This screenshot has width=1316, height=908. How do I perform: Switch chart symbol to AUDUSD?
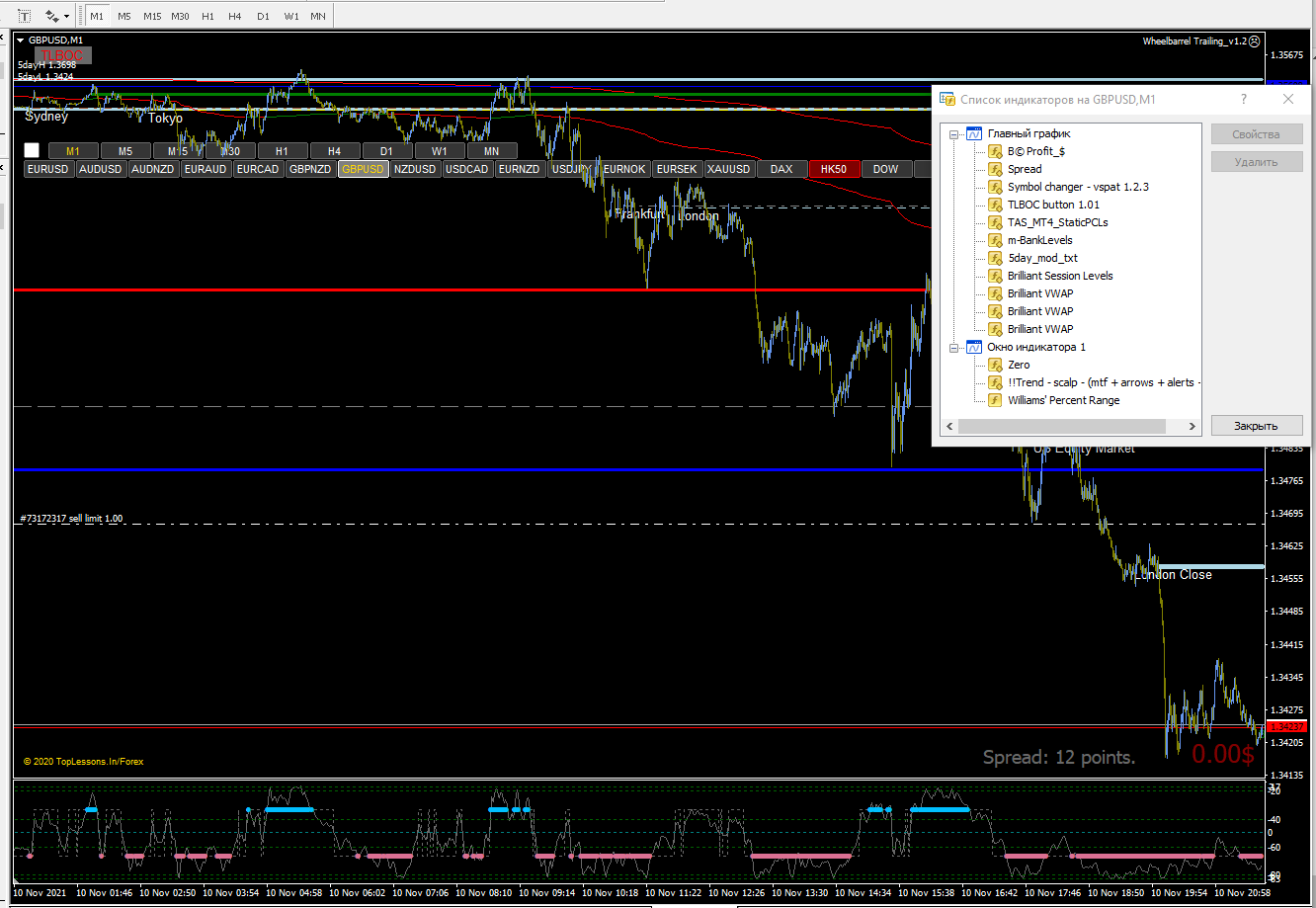(x=101, y=169)
